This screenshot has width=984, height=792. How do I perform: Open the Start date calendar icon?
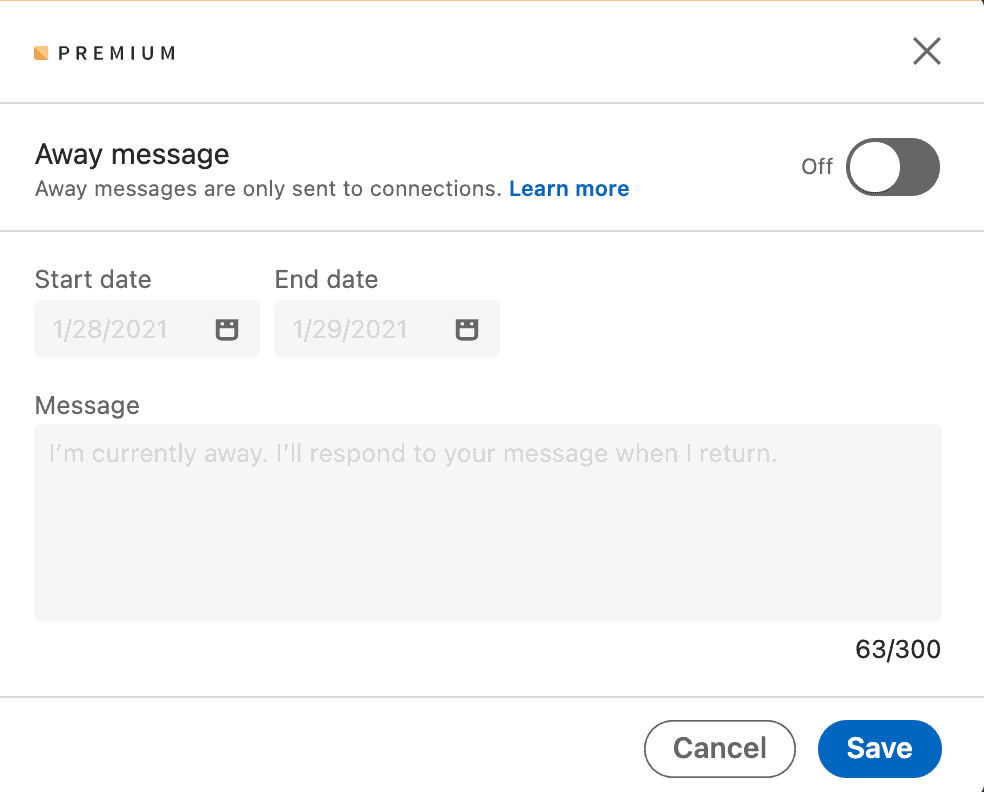pyautogui.click(x=227, y=330)
